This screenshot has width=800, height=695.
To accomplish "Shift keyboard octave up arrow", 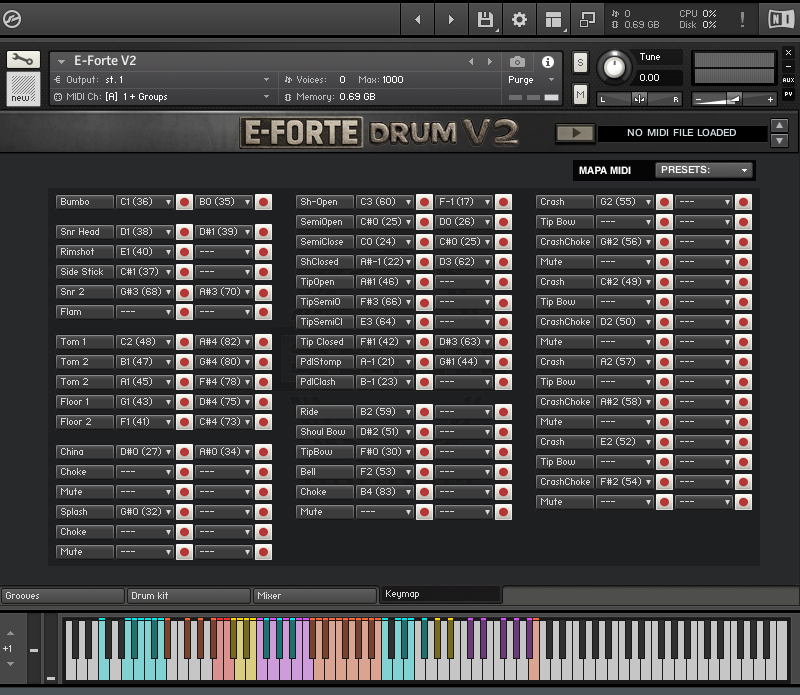I will (11, 633).
